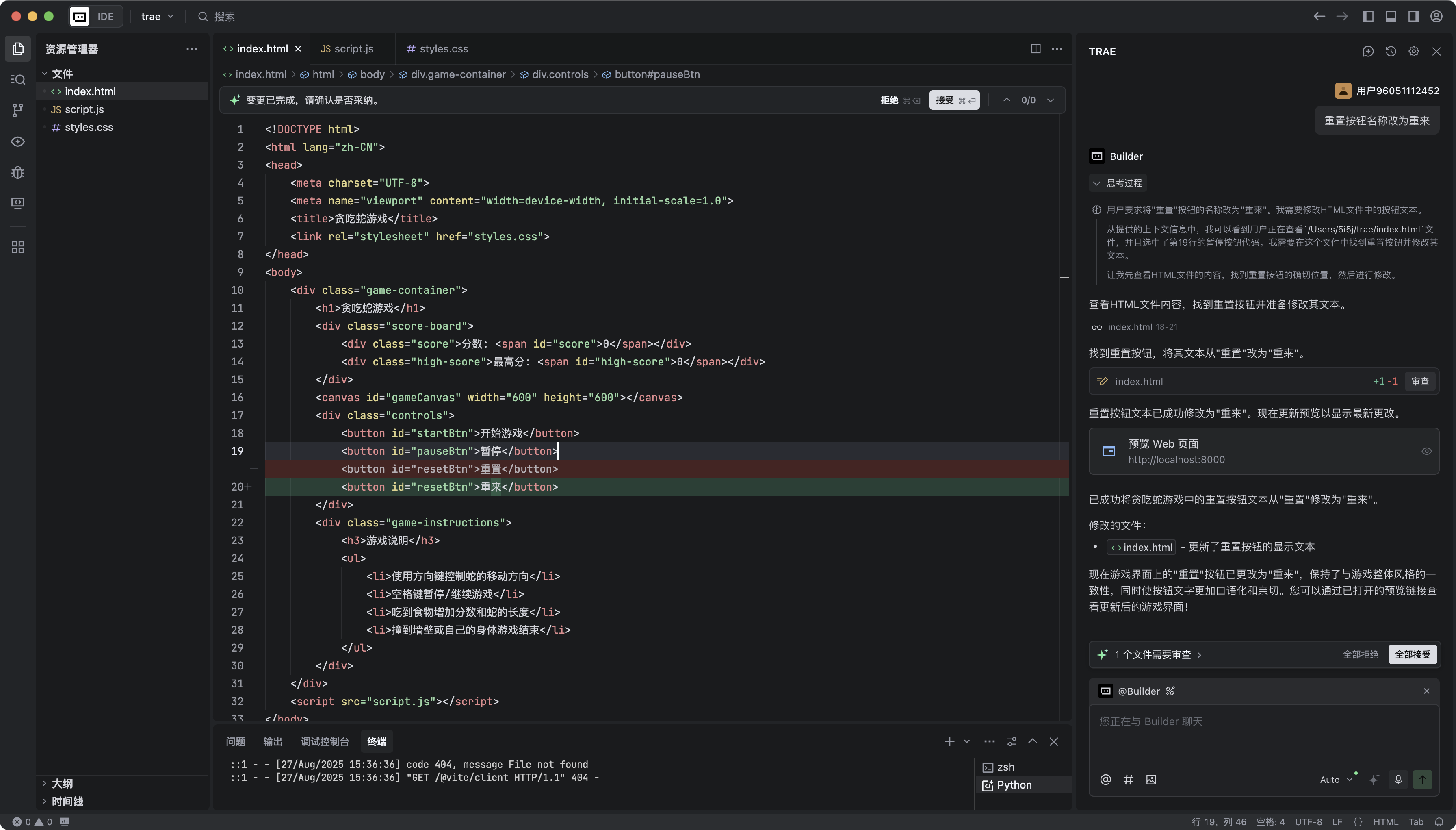Open notifications bell in status bar
Screen dimensions: 1456x830
coord(1439,821)
